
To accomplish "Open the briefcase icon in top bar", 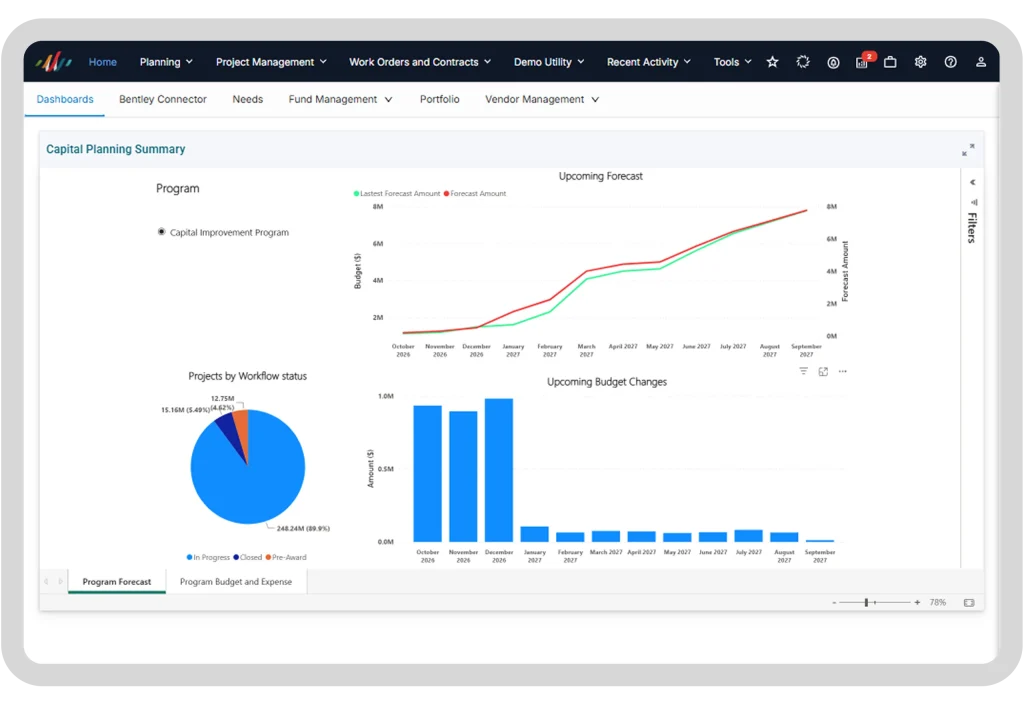I will (x=890, y=62).
